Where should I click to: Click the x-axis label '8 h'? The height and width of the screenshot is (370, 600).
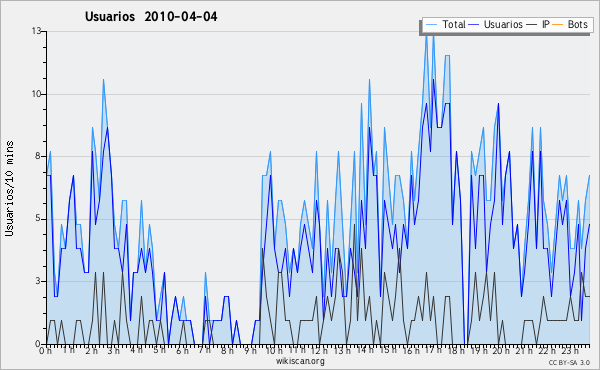pos(227,350)
